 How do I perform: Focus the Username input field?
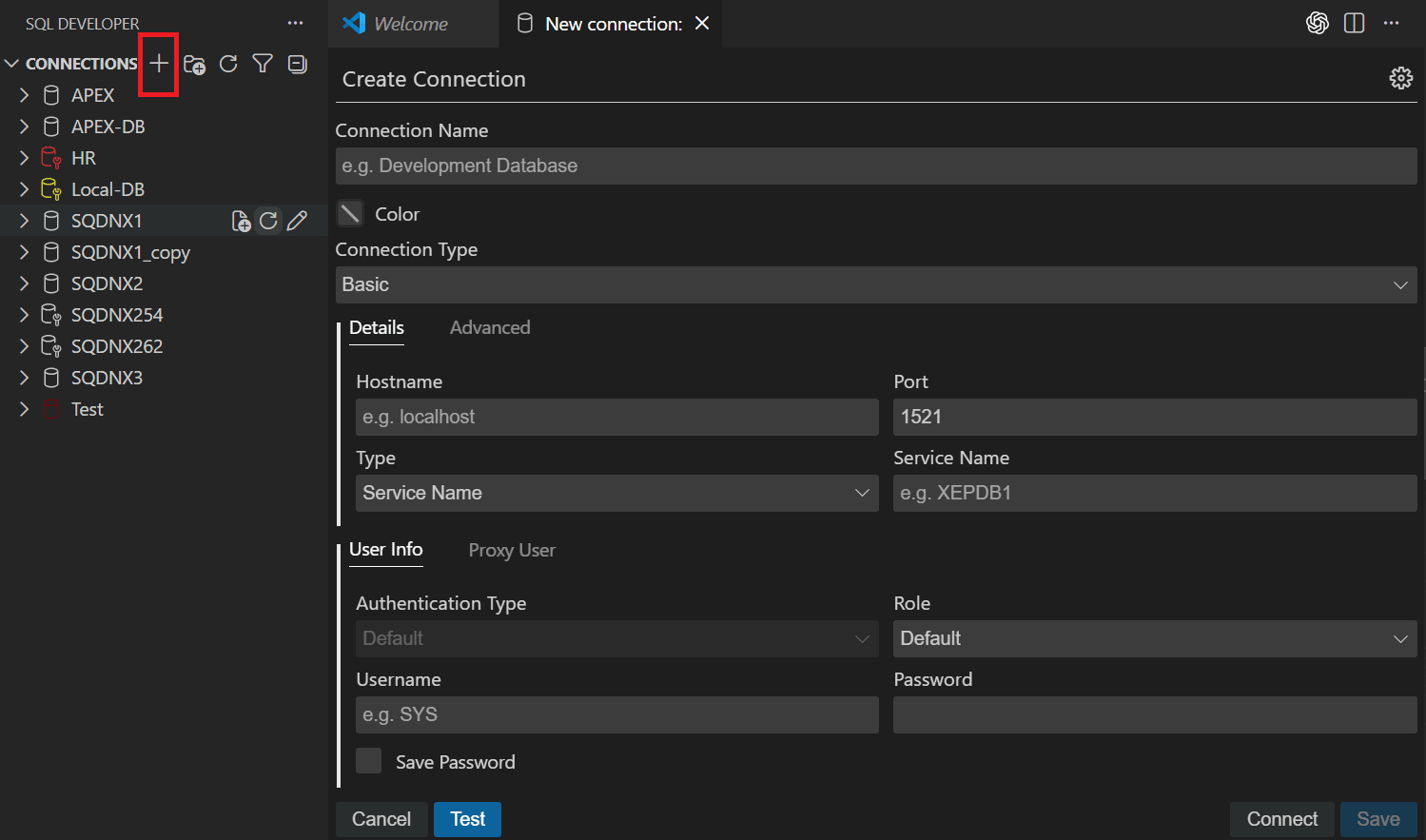click(616, 714)
